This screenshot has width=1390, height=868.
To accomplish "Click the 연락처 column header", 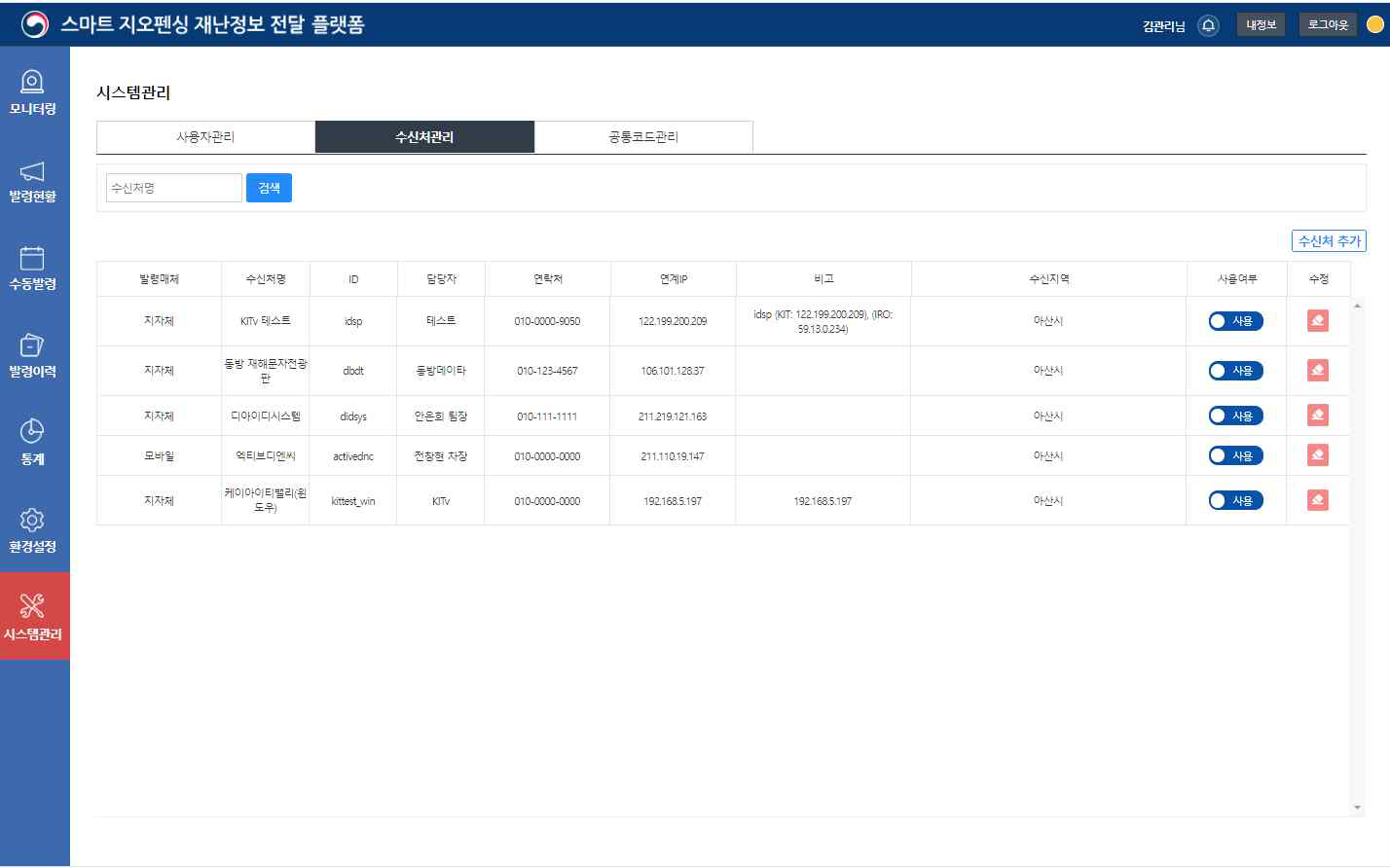I will coord(548,279).
